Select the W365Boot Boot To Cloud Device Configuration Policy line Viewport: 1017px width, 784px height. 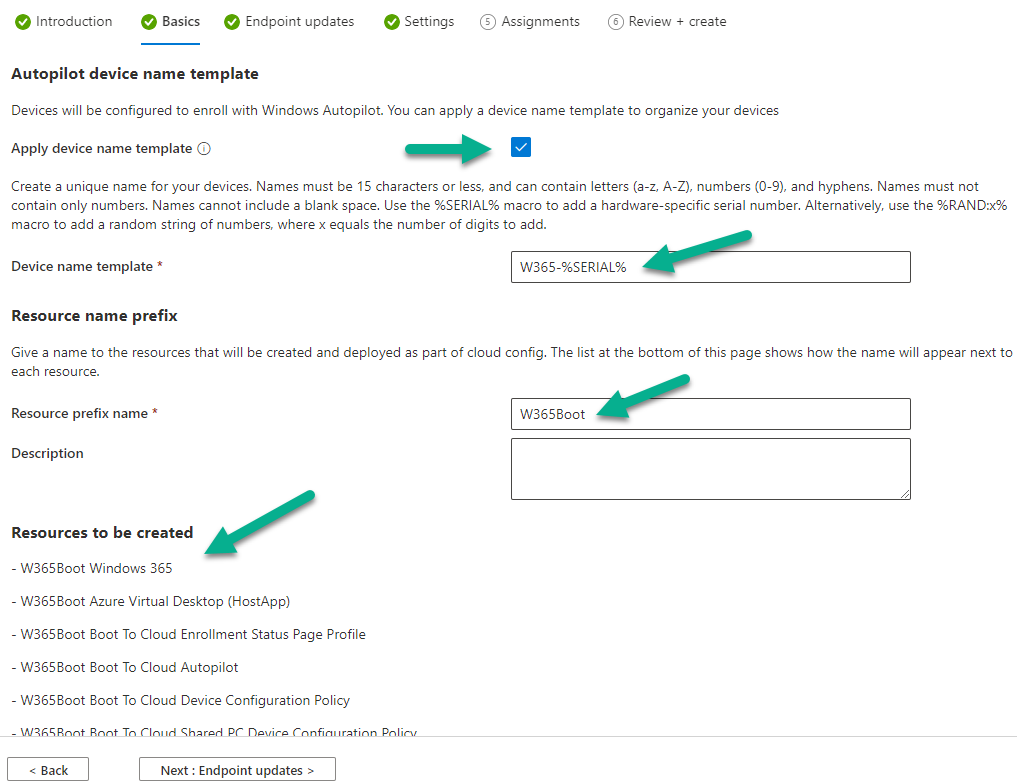click(180, 700)
